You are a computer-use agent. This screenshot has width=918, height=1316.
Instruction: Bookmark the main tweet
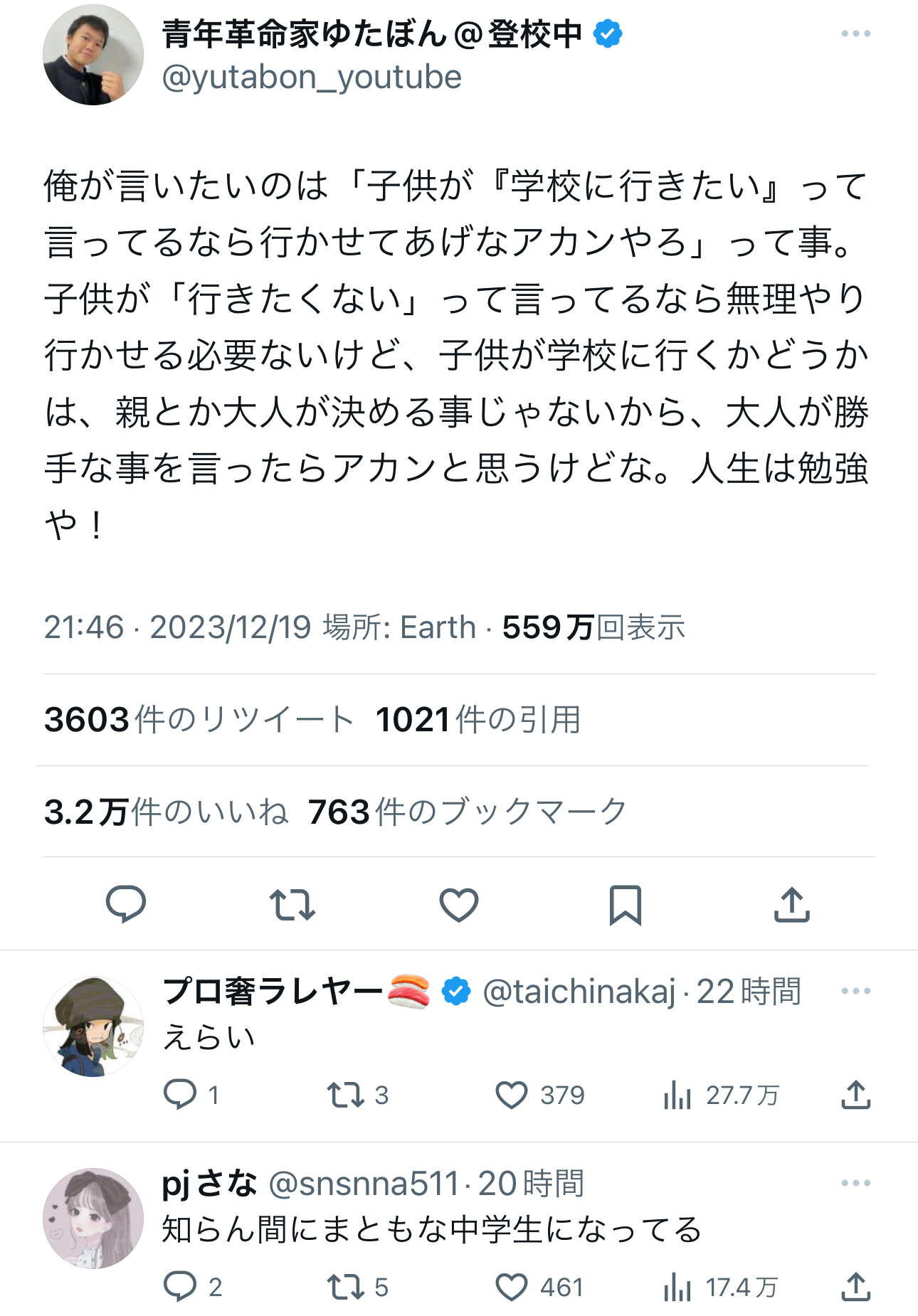click(x=626, y=905)
